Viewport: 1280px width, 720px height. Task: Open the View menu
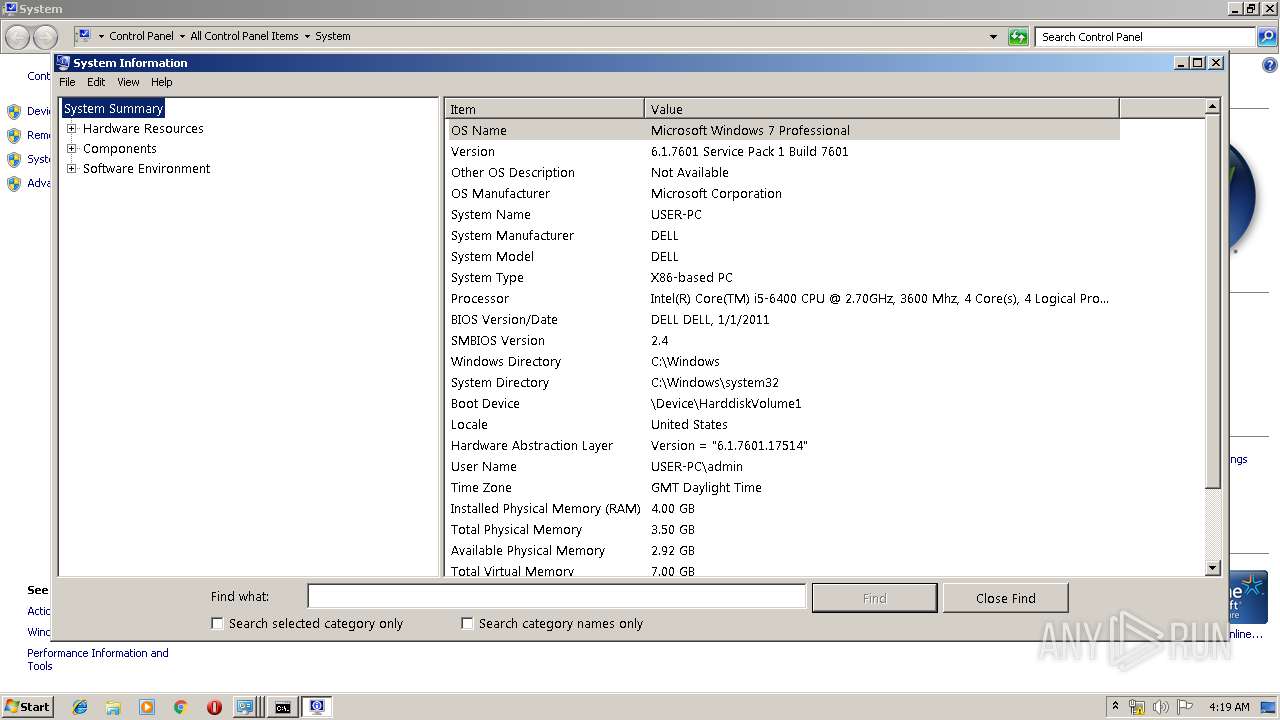(x=128, y=82)
